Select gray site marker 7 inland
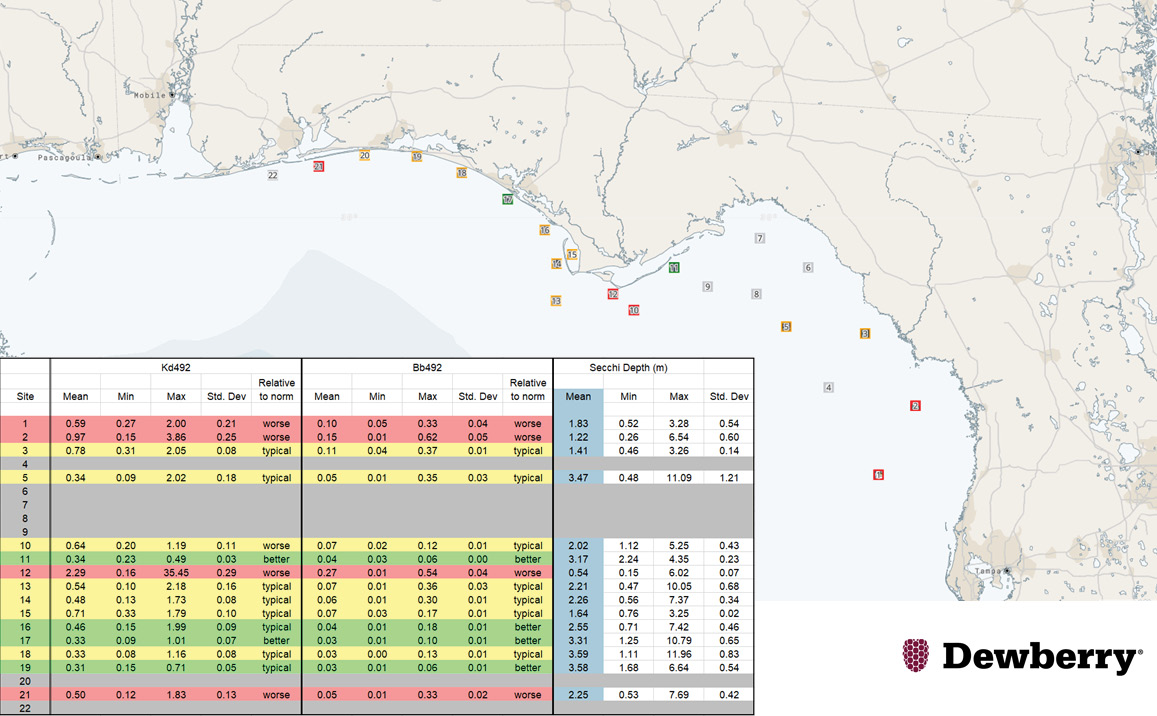This screenshot has height=716, width=1157. (x=761, y=239)
